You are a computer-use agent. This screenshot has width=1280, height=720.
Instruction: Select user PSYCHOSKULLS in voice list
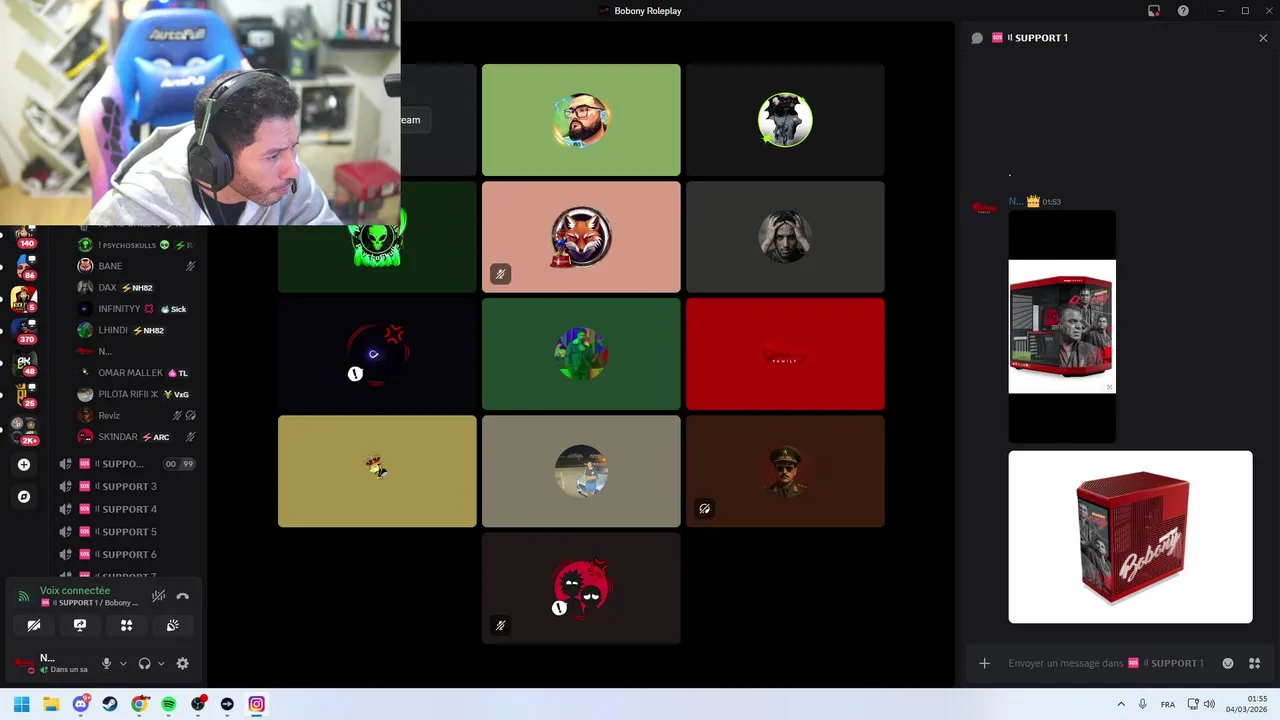point(136,245)
